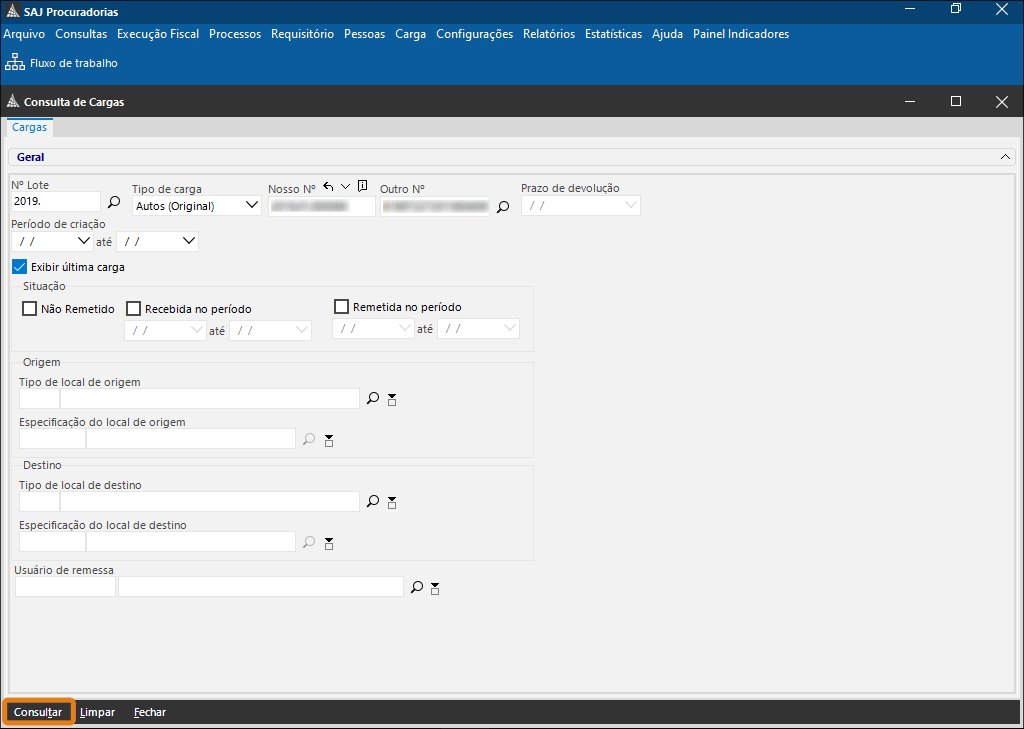Collapse the Geral section
Image resolution: width=1024 pixels, height=729 pixels.
pyautogui.click(x=1005, y=157)
